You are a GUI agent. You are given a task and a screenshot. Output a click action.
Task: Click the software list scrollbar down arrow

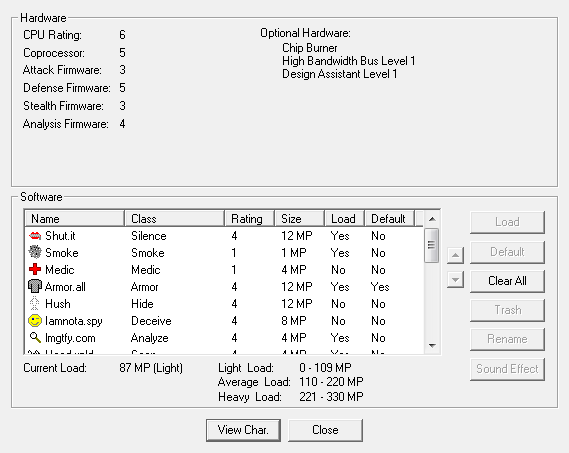coord(432,345)
